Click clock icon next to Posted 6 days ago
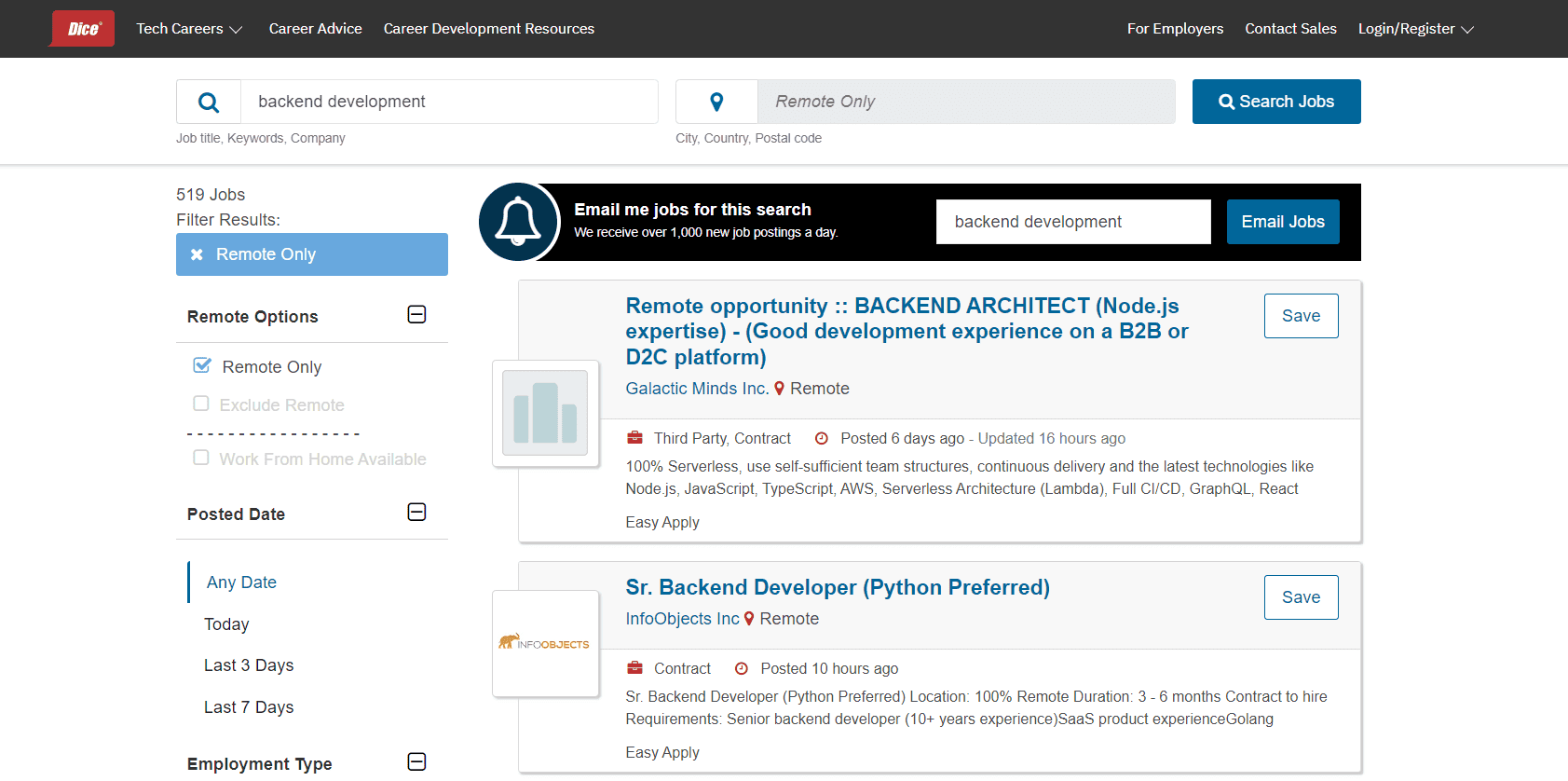This screenshot has height=781, width=1568. pyautogui.click(x=822, y=438)
